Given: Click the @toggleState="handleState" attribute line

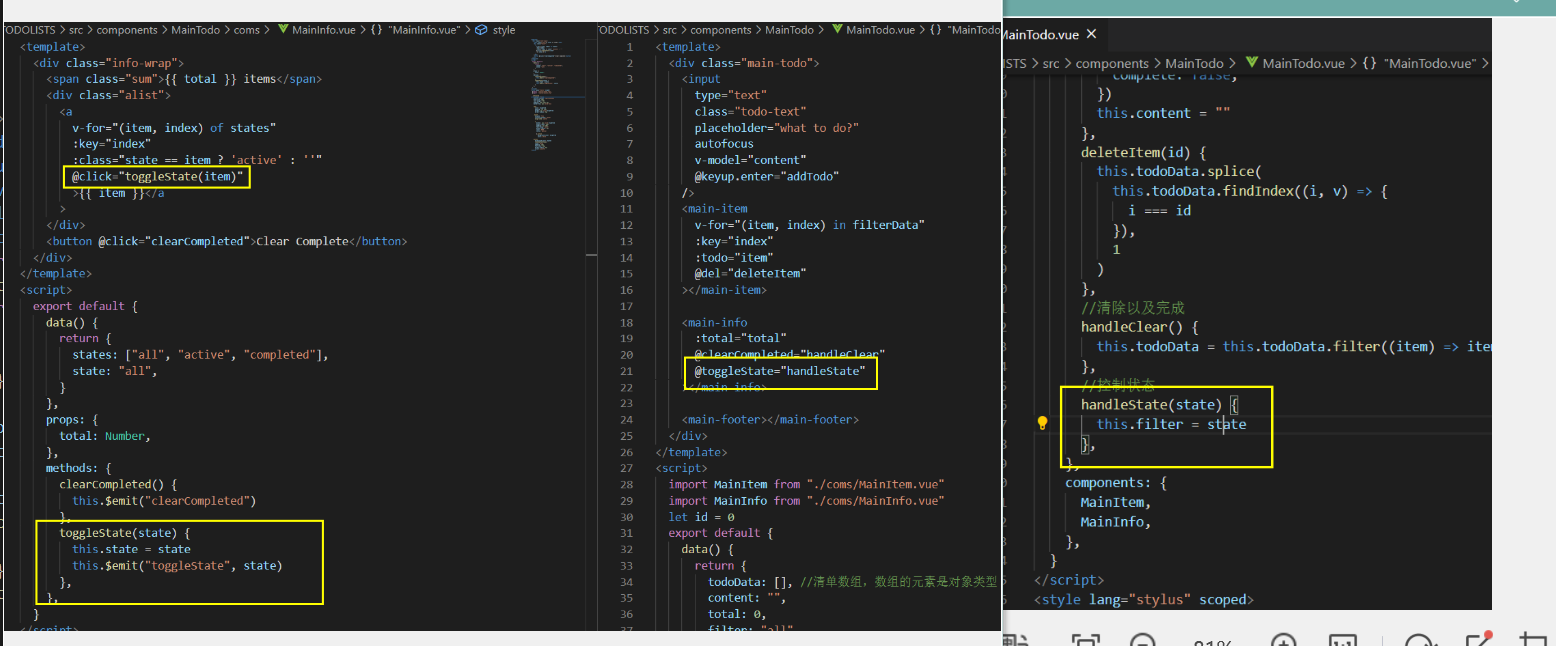Looking at the screenshot, I should 778,371.
